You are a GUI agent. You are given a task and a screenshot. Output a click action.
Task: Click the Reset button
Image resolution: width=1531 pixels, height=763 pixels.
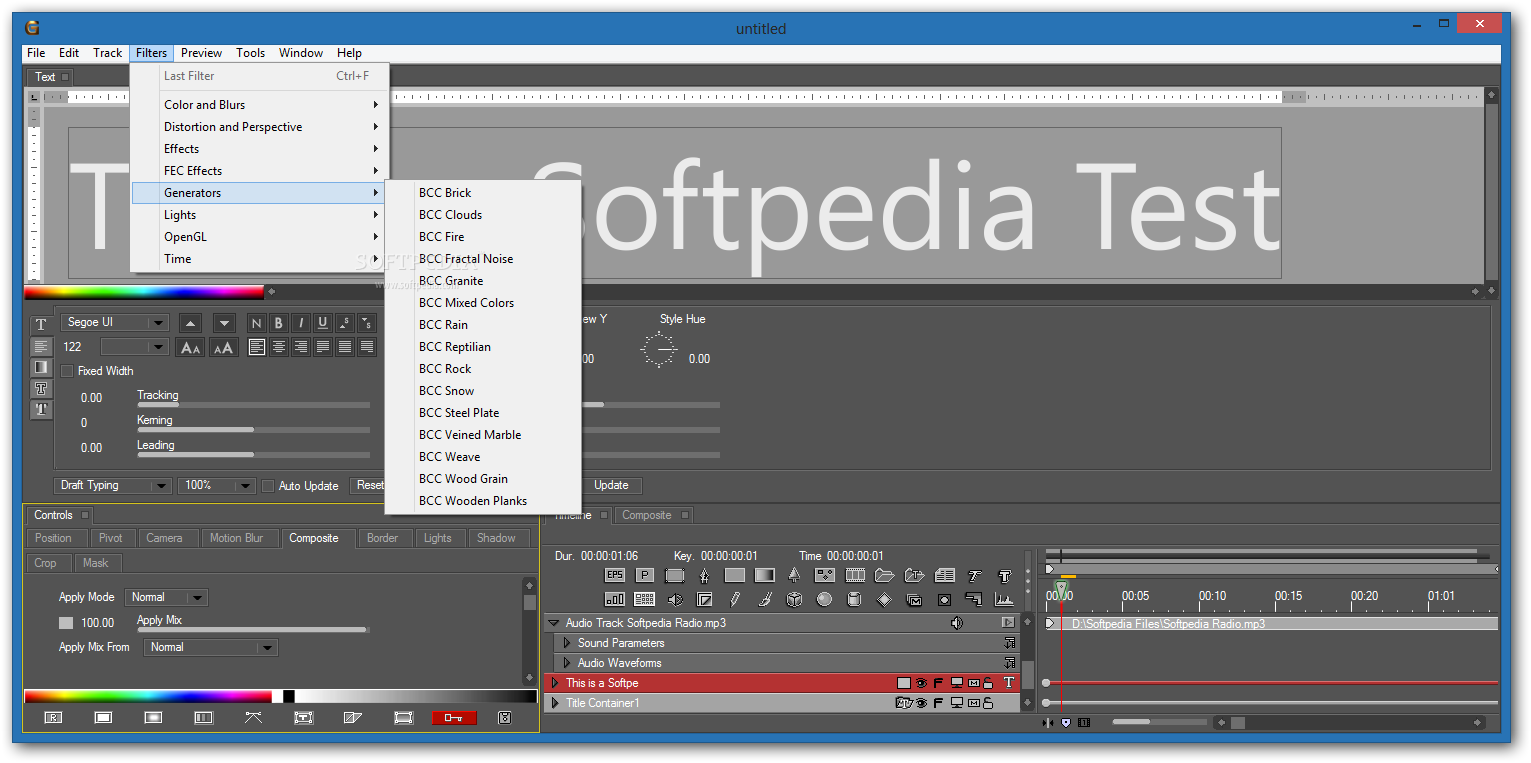point(369,485)
